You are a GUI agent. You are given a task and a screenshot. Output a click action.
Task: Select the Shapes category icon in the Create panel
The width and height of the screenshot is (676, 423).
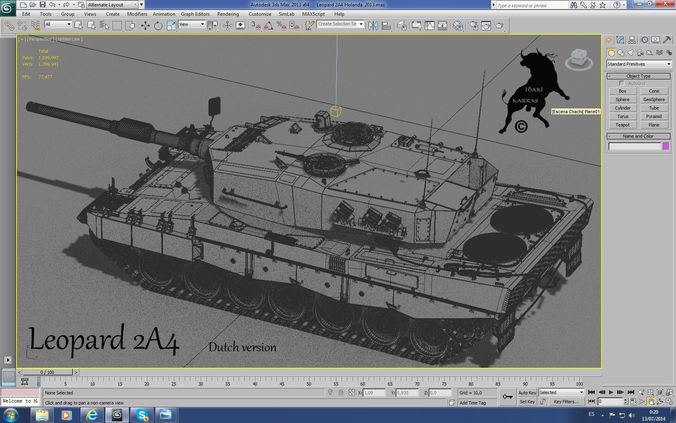coord(621,53)
